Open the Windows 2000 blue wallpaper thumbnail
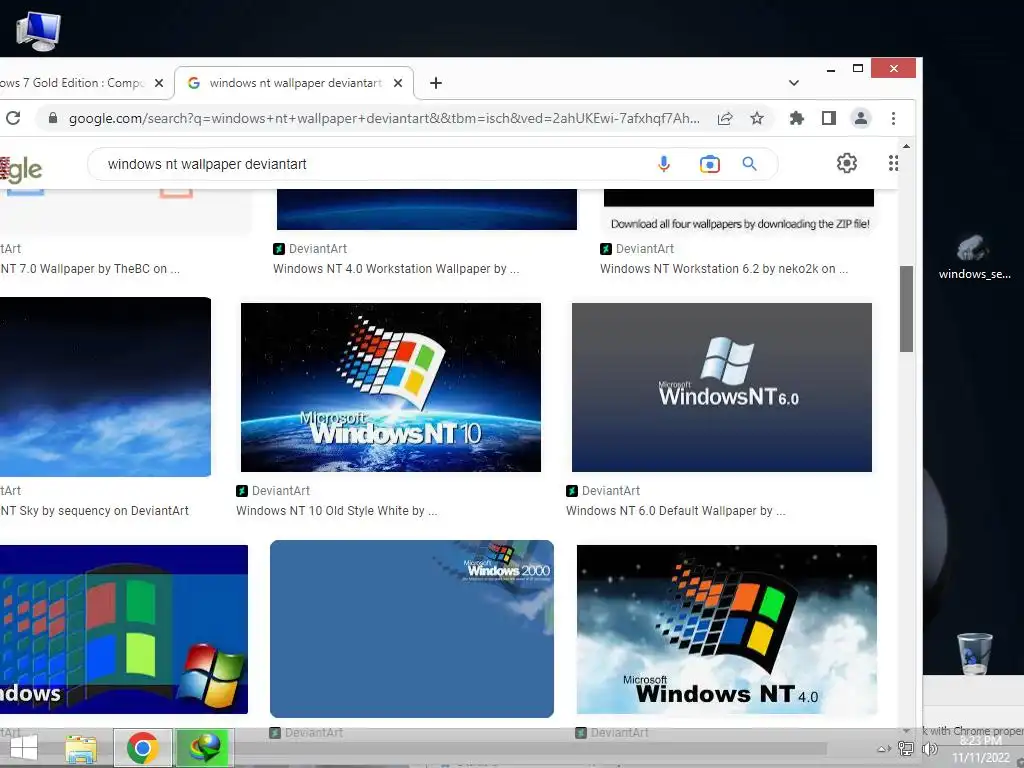Image resolution: width=1024 pixels, height=768 pixels. pyautogui.click(x=411, y=628)
